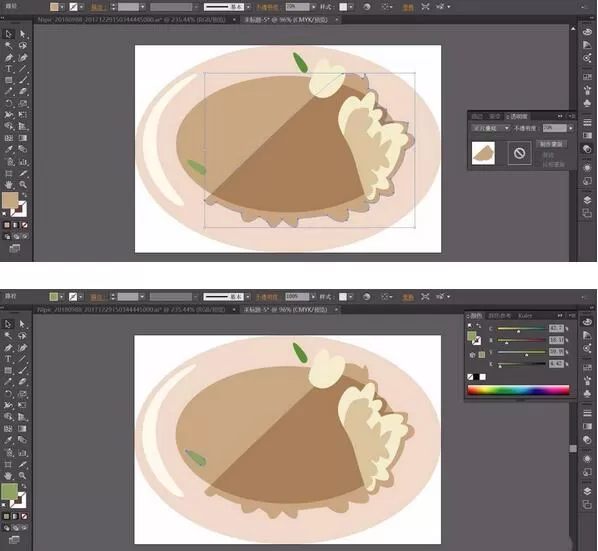Open Layers panel icon in upper screenshot dock
Screen dimensions: 598x551
[587, 200]
